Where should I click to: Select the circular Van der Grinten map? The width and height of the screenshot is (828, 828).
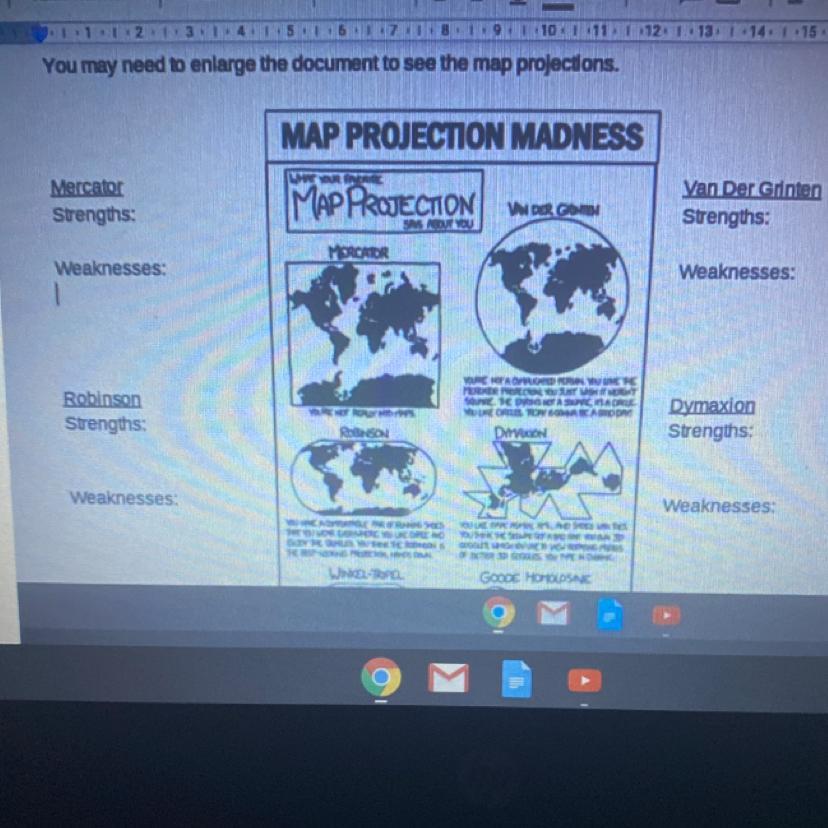552,297
